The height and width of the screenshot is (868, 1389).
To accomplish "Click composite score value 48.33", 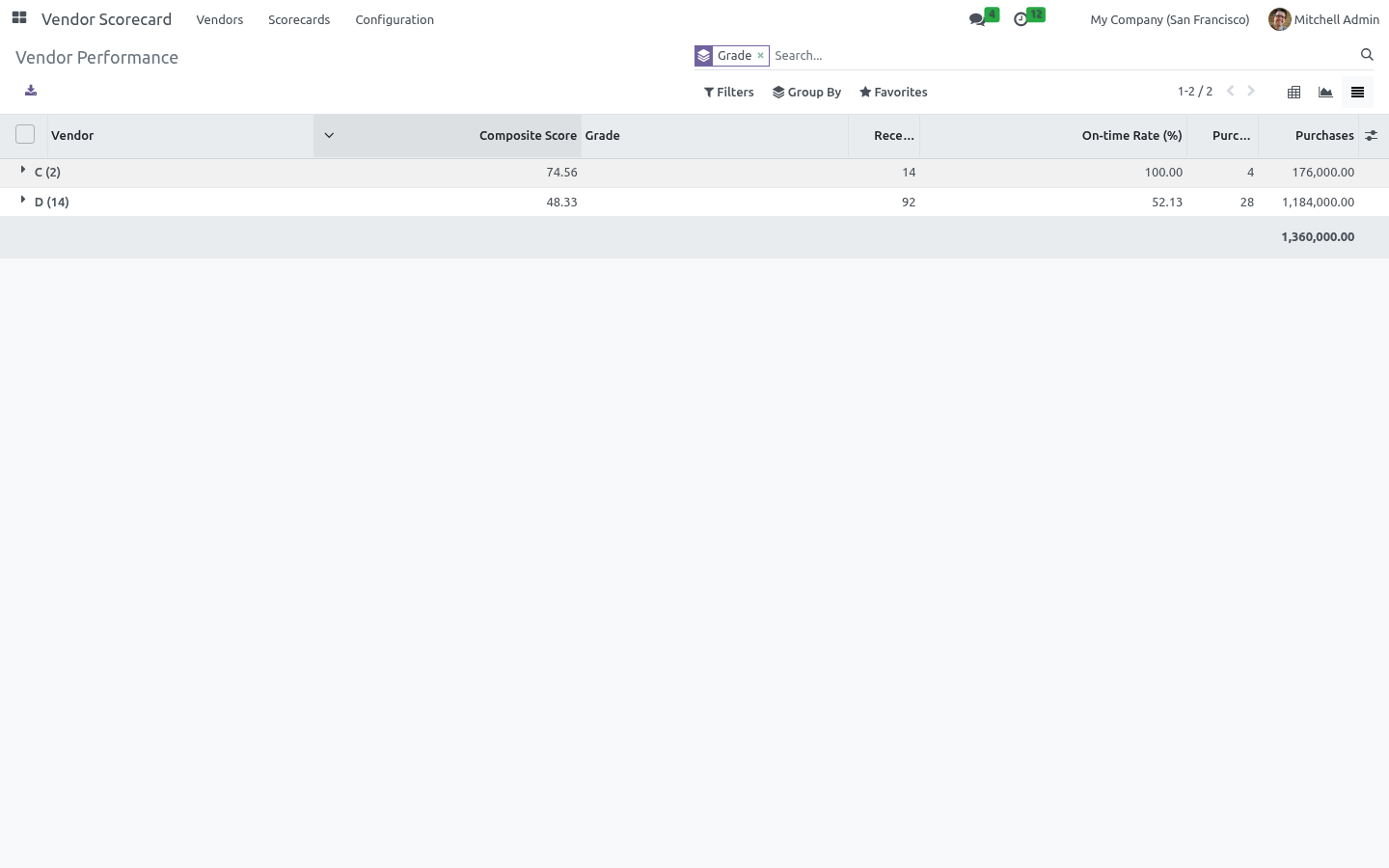I will pos(561,203).
